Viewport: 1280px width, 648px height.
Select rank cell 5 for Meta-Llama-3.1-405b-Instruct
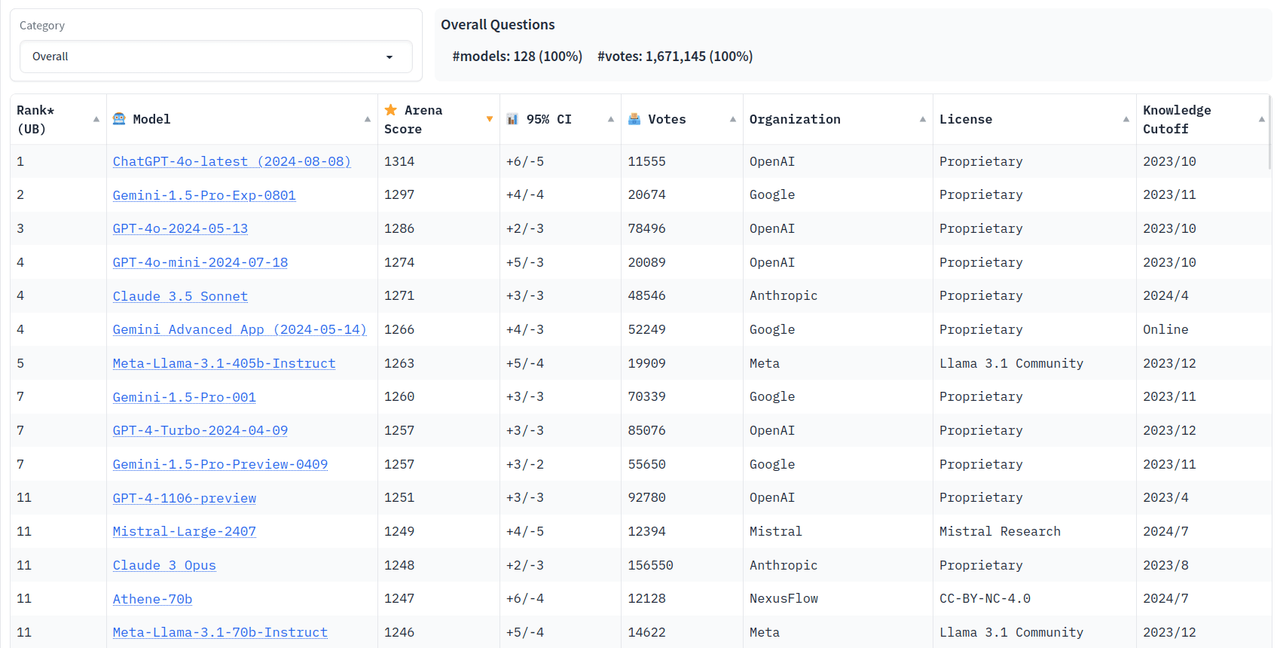click(x=20, y=363)
